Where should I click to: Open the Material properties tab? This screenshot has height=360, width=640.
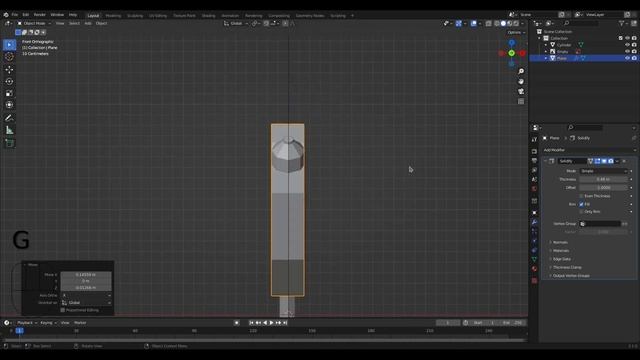pyautogui.click(x=534, y=269)
